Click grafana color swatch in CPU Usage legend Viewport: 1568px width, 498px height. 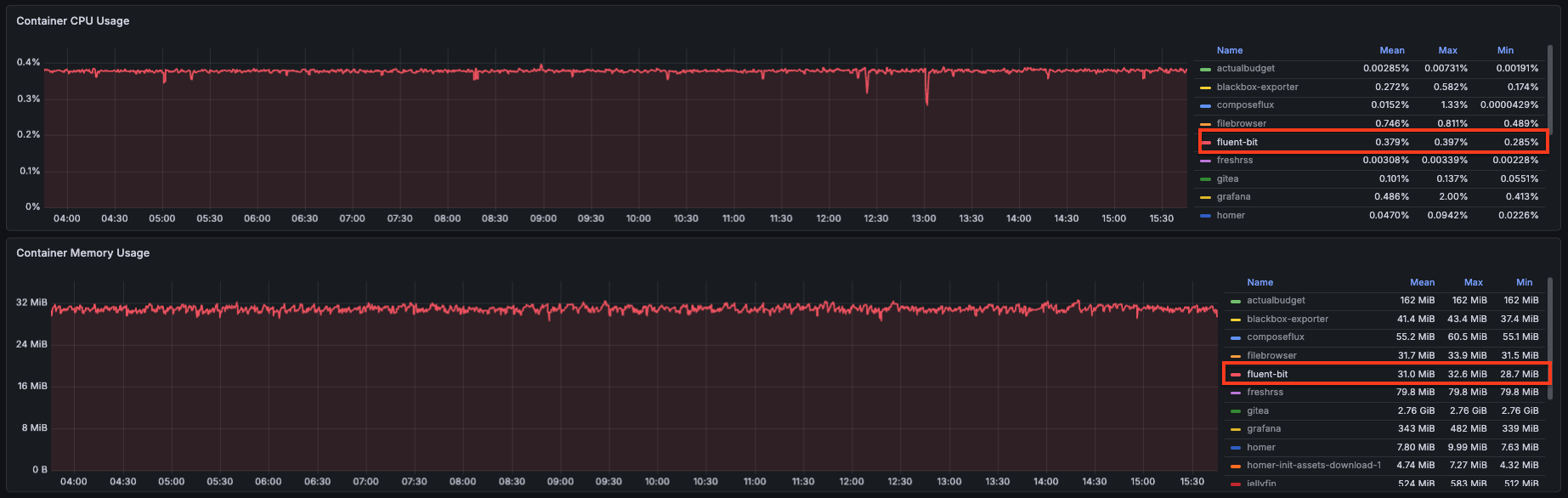(1205, 197)
